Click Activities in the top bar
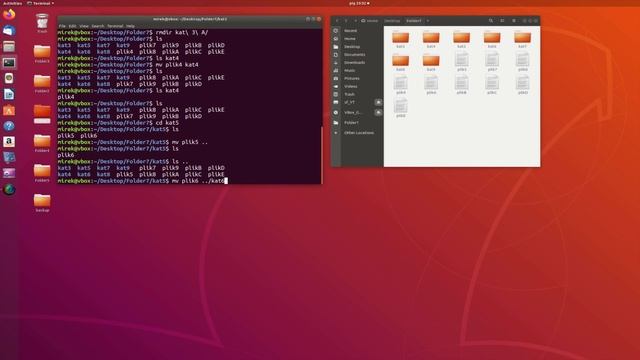Viewport: 640px width, 360px height. 12,3
